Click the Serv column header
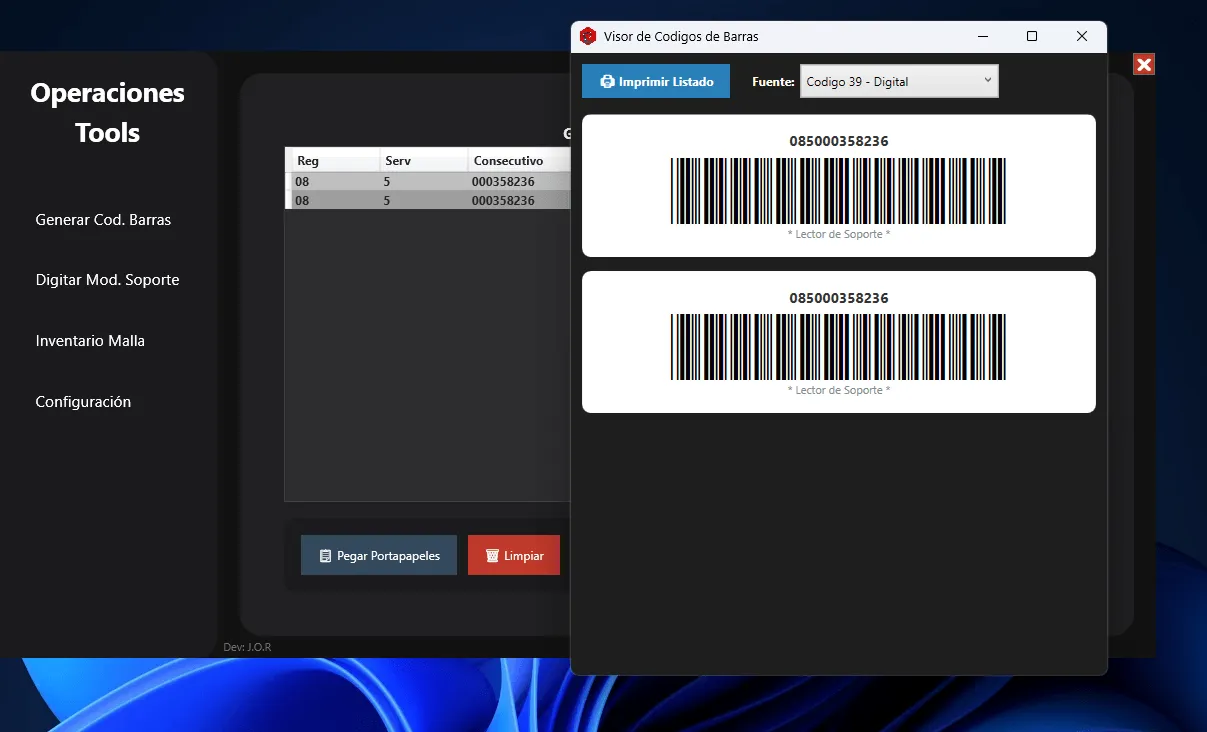Viewport: 1207px width, 732px height. click(x=424, y=160)
